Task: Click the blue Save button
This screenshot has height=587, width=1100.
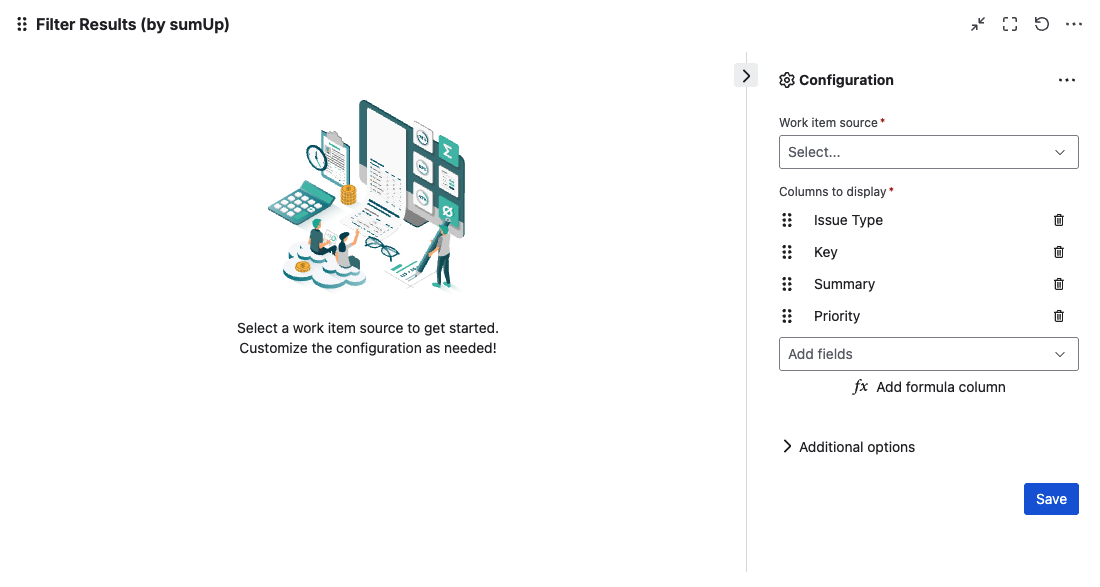Action: (x=1051, y=499)
